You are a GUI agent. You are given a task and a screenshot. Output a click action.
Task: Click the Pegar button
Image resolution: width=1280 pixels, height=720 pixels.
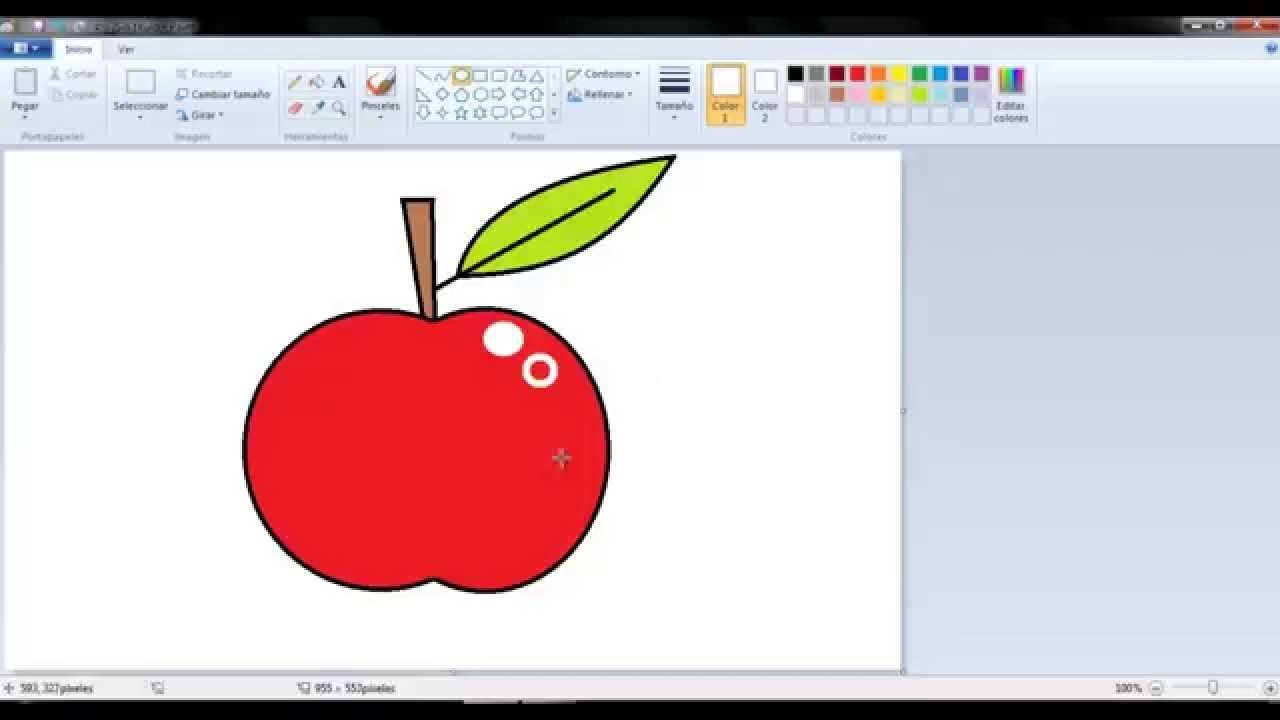[25, 92]
